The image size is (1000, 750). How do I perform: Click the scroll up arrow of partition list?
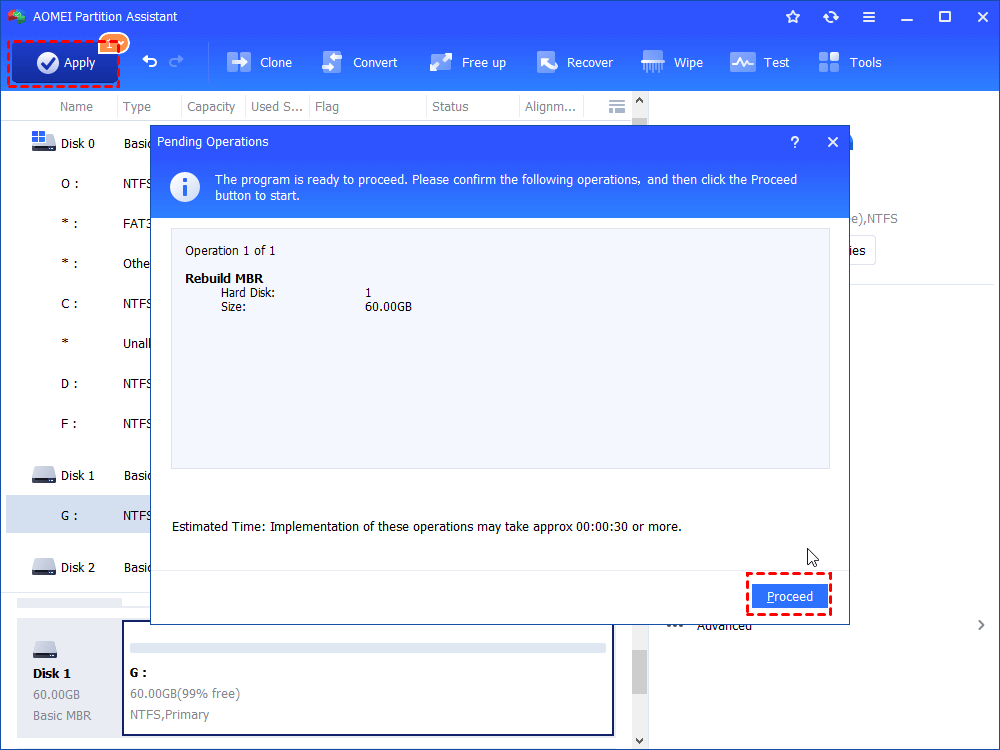(x=640, y=100)
